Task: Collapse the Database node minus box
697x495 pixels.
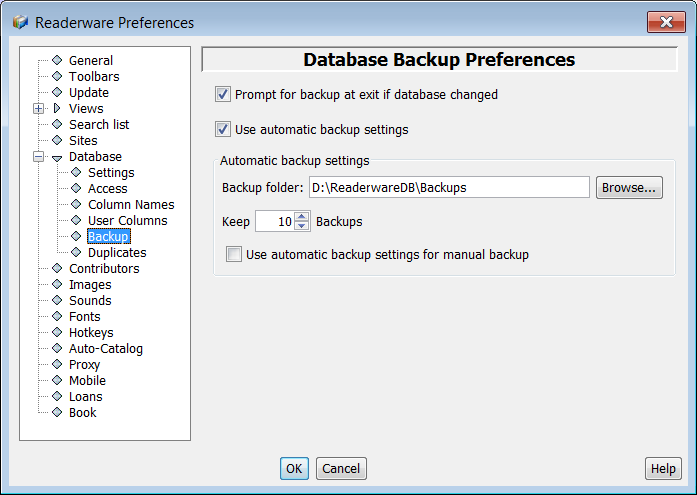Action: point(39,156)
